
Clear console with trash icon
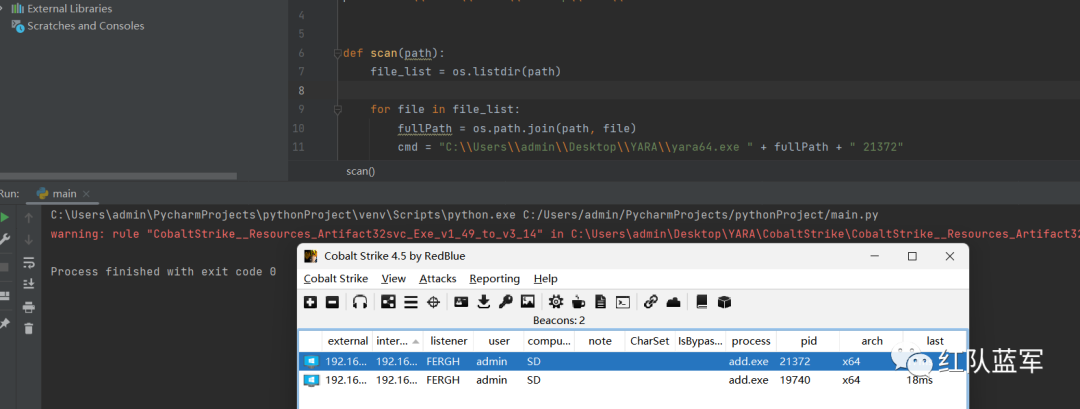(28, 328)
